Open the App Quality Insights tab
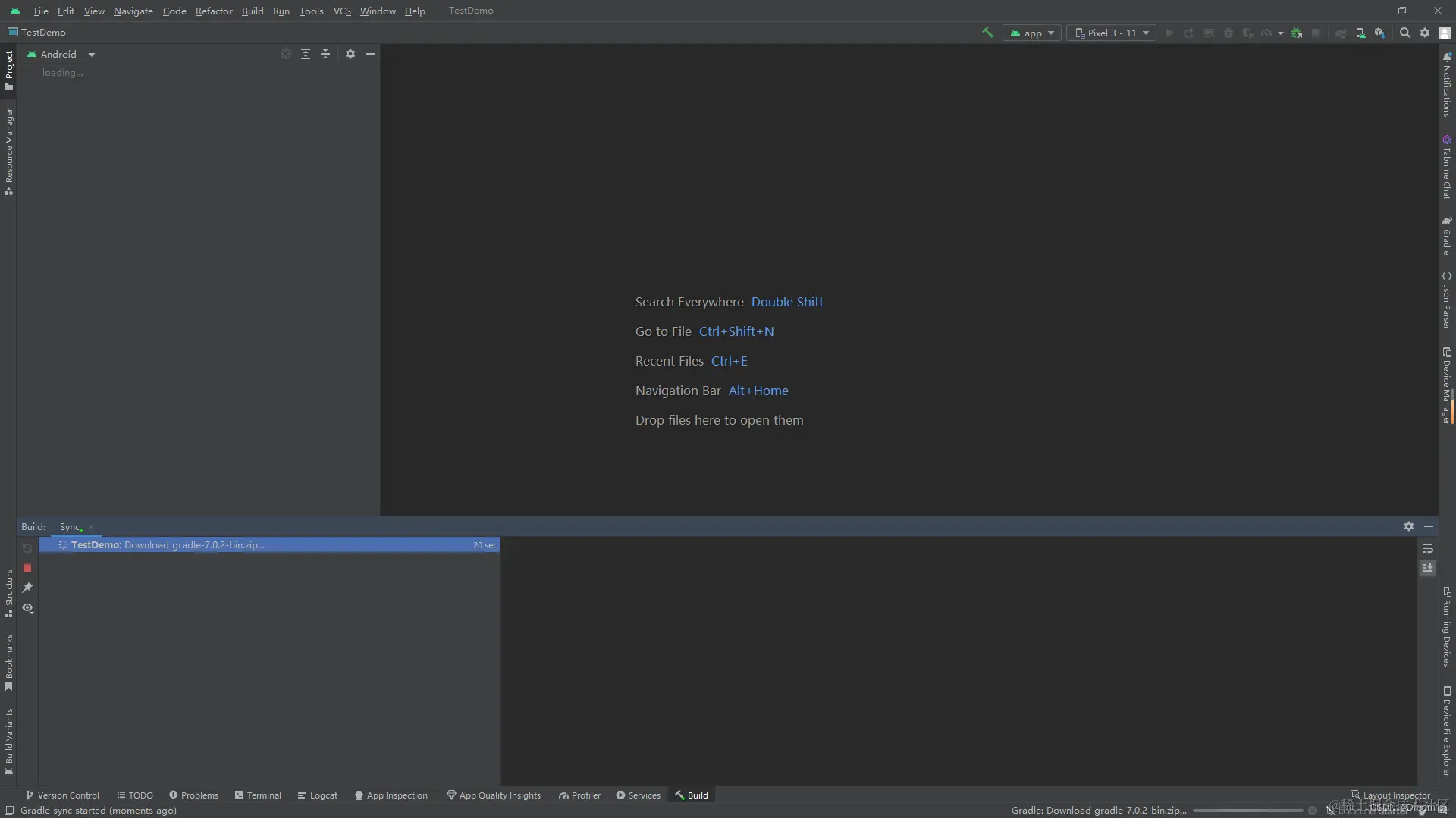 click(x=494, y=795)
